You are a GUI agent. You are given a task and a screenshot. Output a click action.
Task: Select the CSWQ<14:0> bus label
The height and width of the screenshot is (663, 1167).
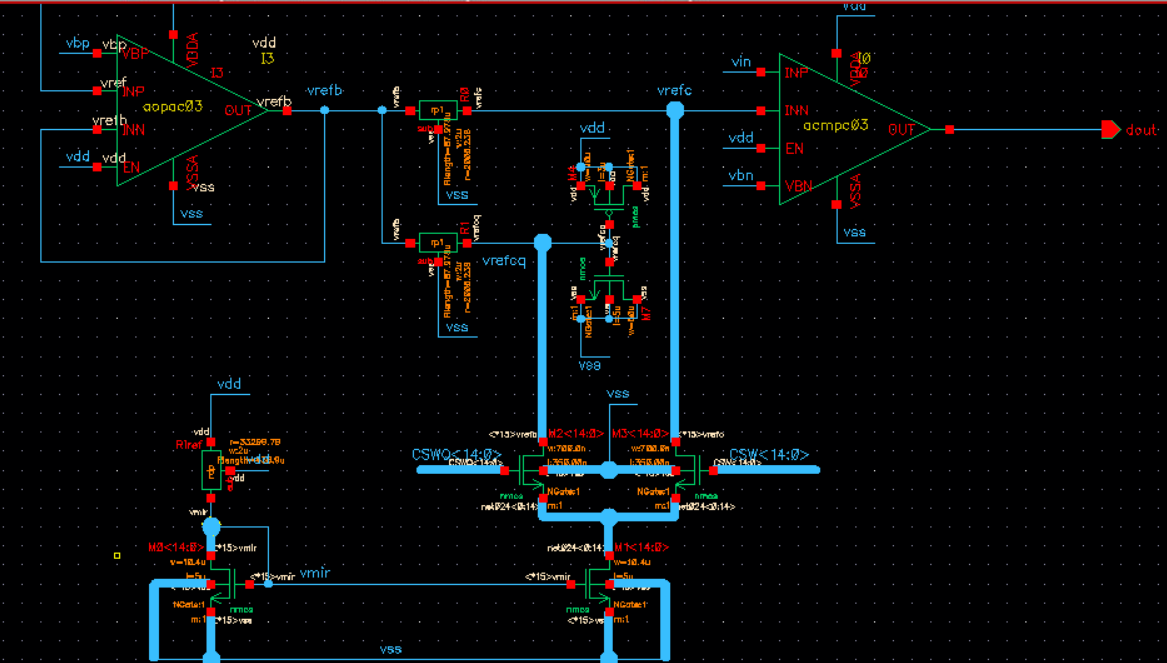pyautogui.click(x=457, y=455)
